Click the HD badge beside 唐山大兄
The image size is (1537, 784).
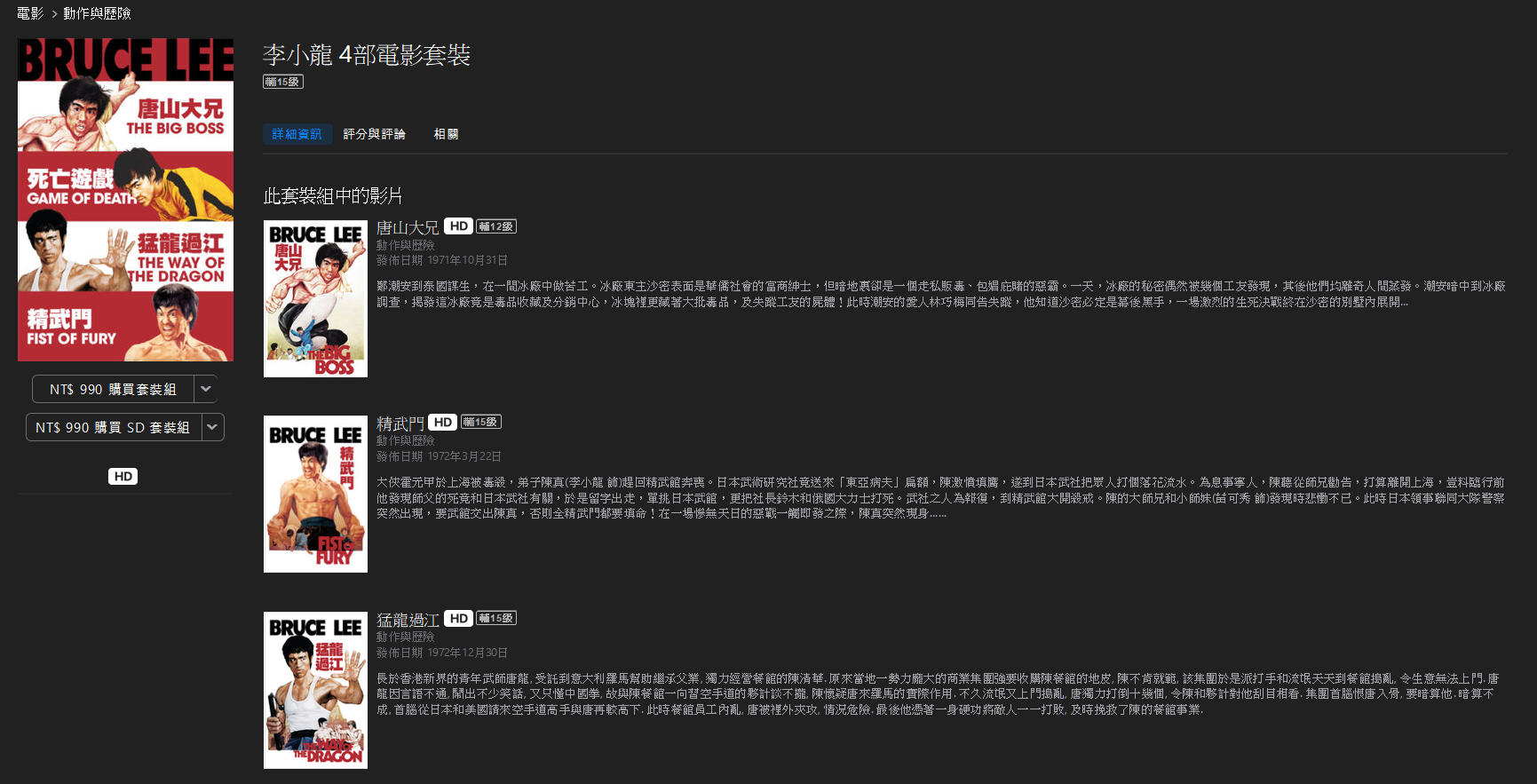coord(458,226)
